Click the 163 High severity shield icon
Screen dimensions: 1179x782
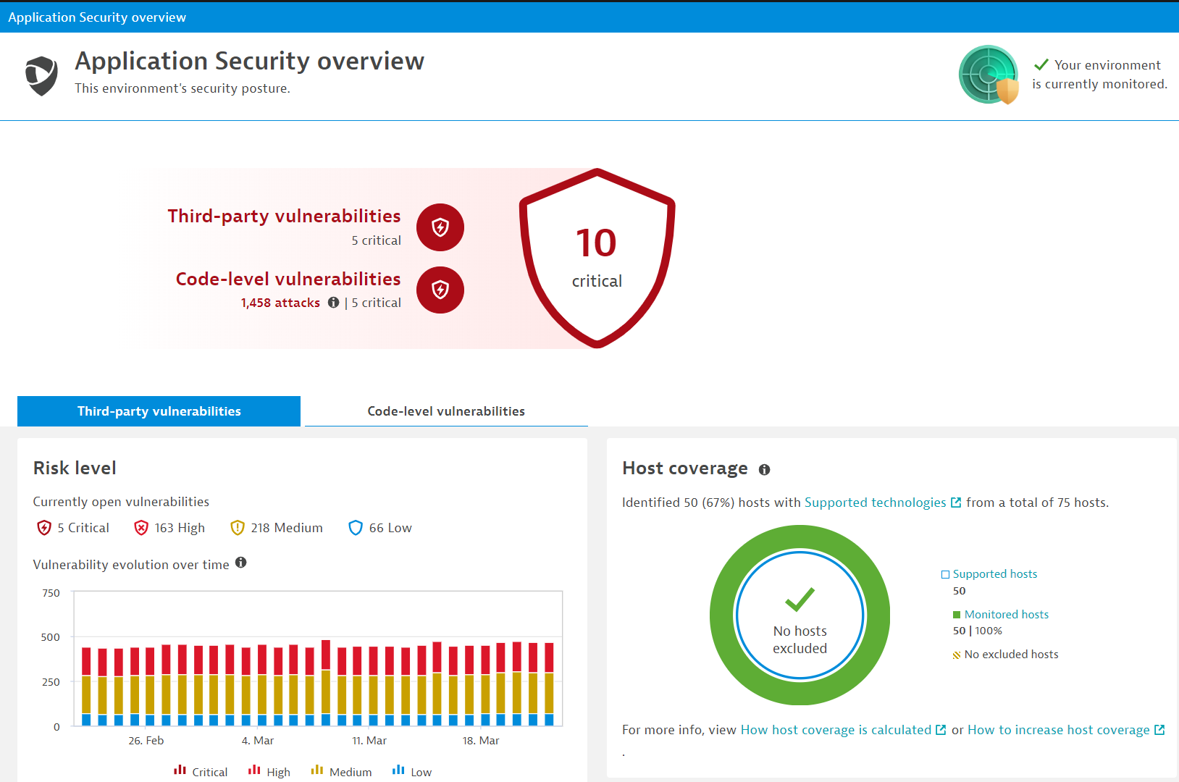pyautogui.click(x=141, y=528)
